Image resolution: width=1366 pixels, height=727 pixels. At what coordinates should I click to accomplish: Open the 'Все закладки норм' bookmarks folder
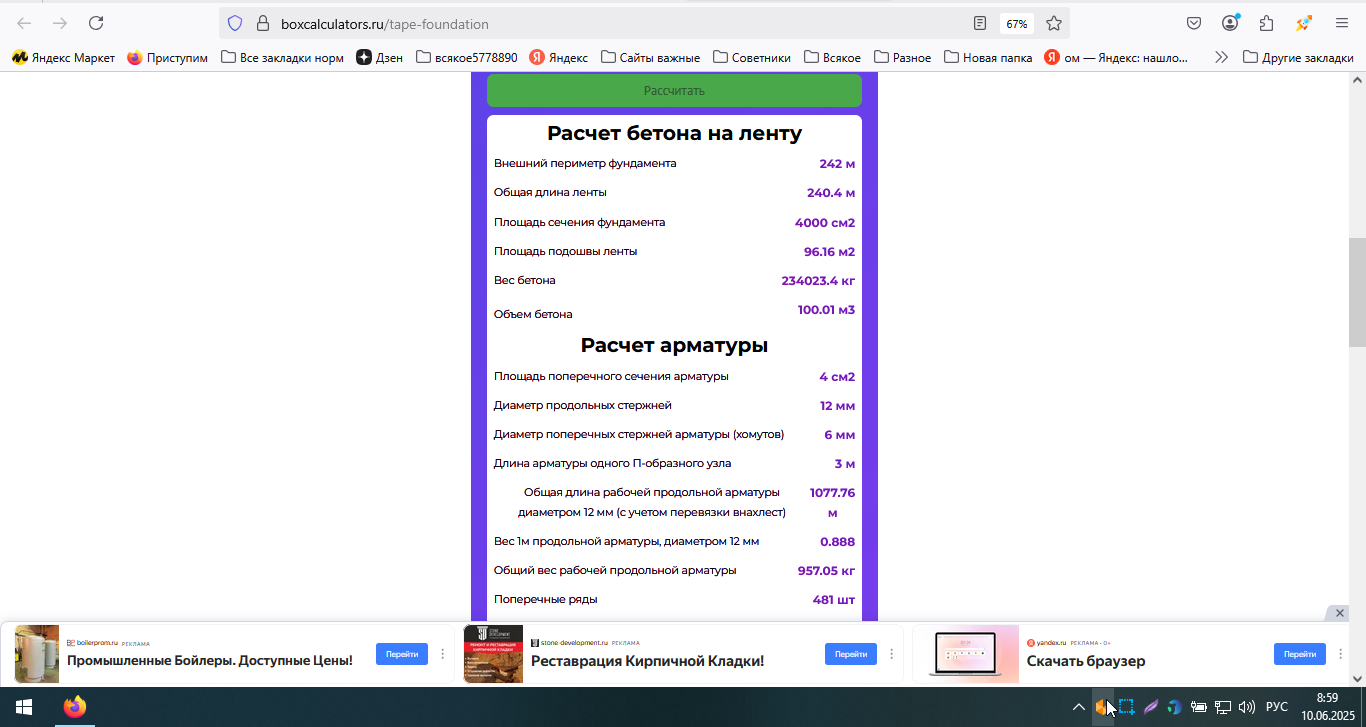point(282,57)
